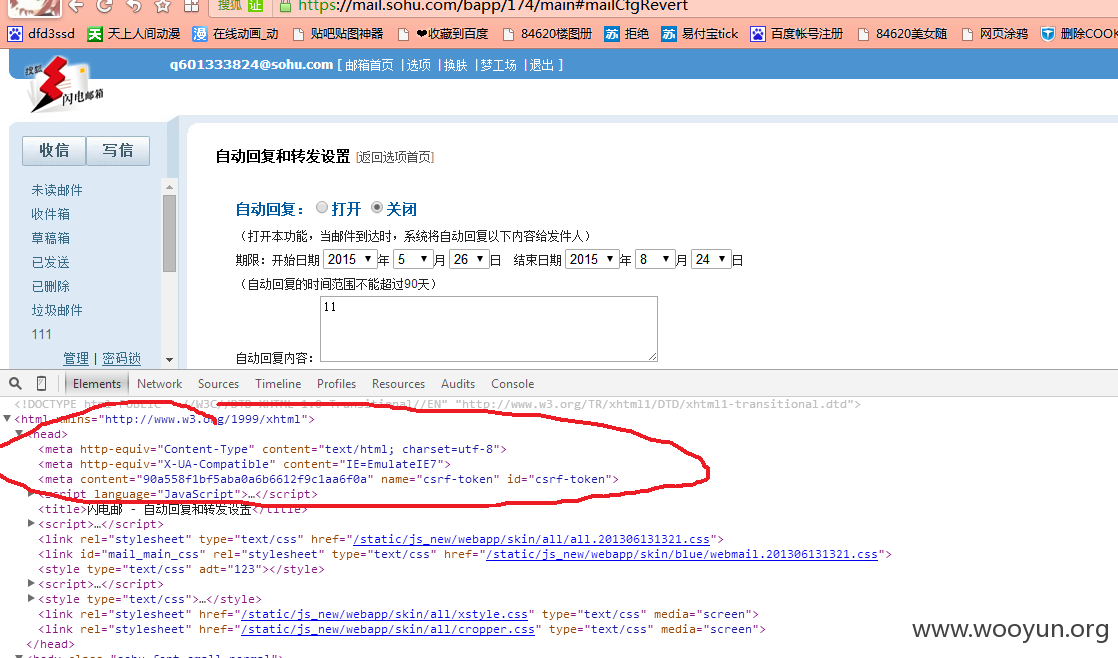Open the start day 26 dropdown
Screen dimensions: 1118x658
(x=469, y=259)
